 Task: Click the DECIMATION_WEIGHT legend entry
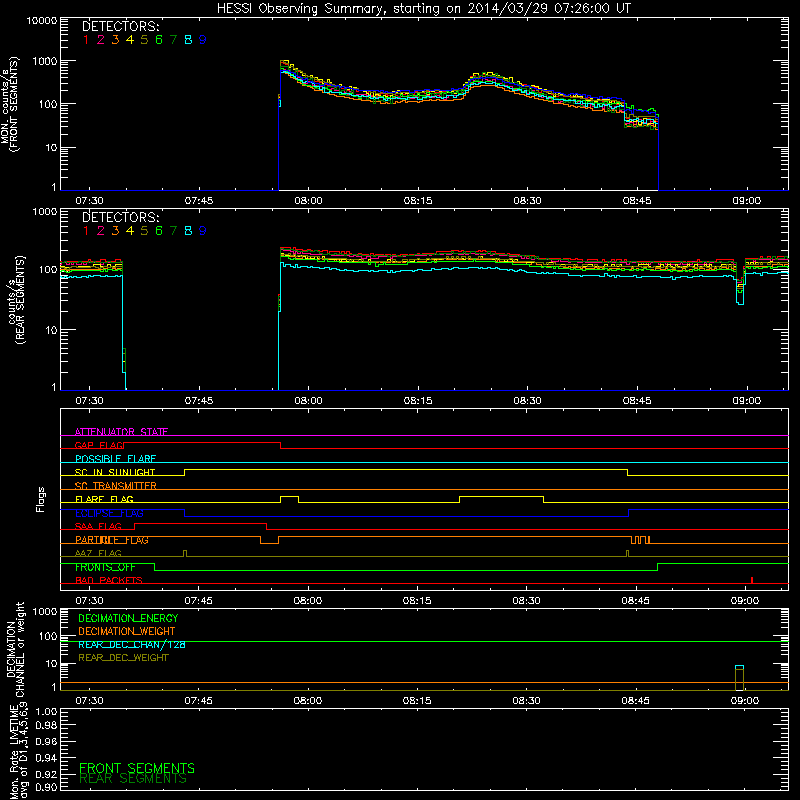127,632
